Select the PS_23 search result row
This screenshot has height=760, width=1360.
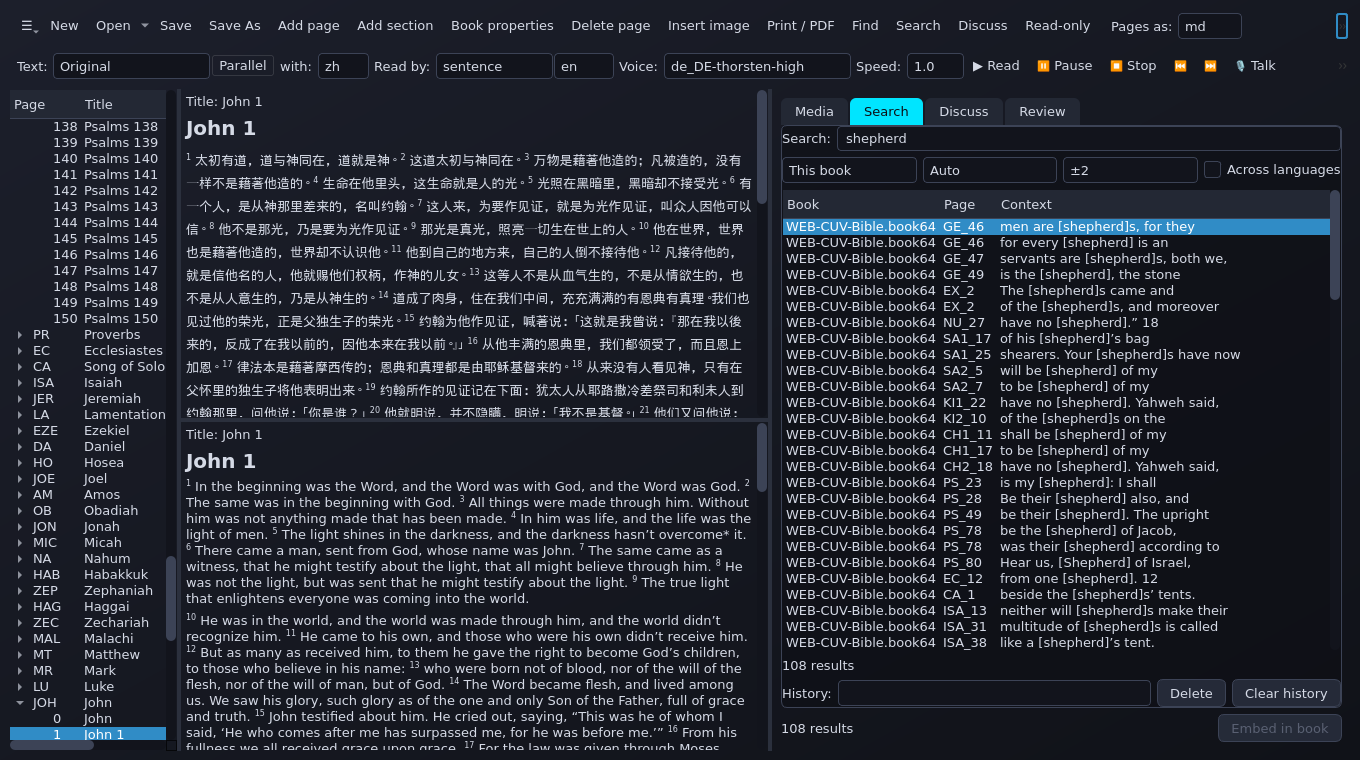tap(1056, 483)
